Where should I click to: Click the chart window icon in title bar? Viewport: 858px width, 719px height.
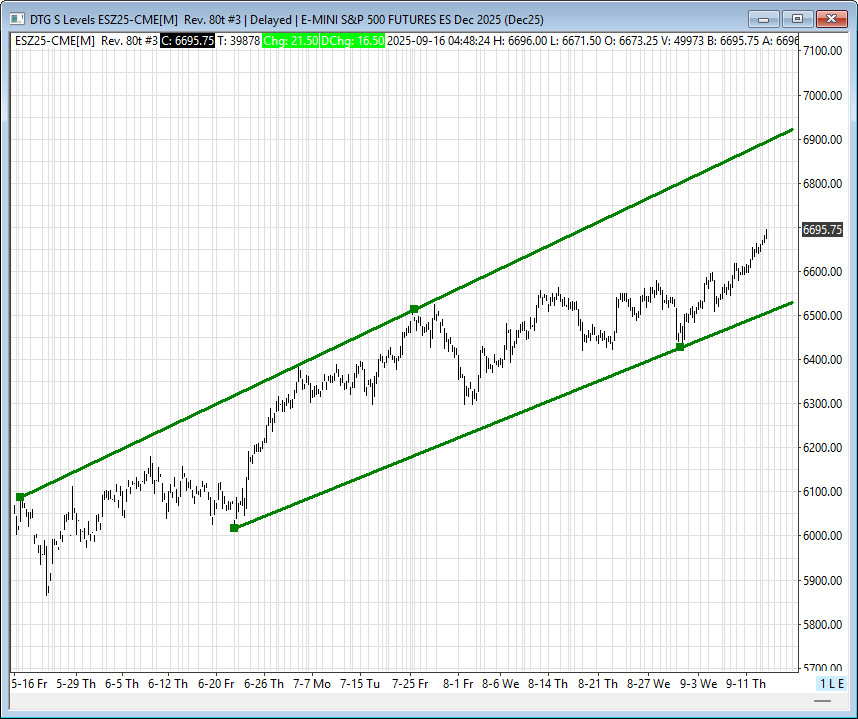pos(17,19)
